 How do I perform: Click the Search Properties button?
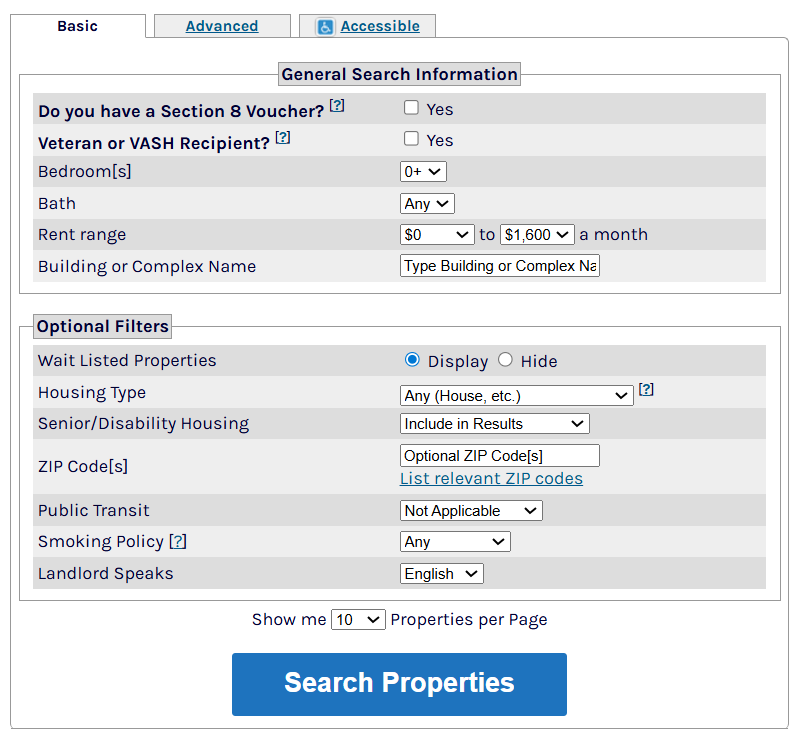(x=399, y=684)
